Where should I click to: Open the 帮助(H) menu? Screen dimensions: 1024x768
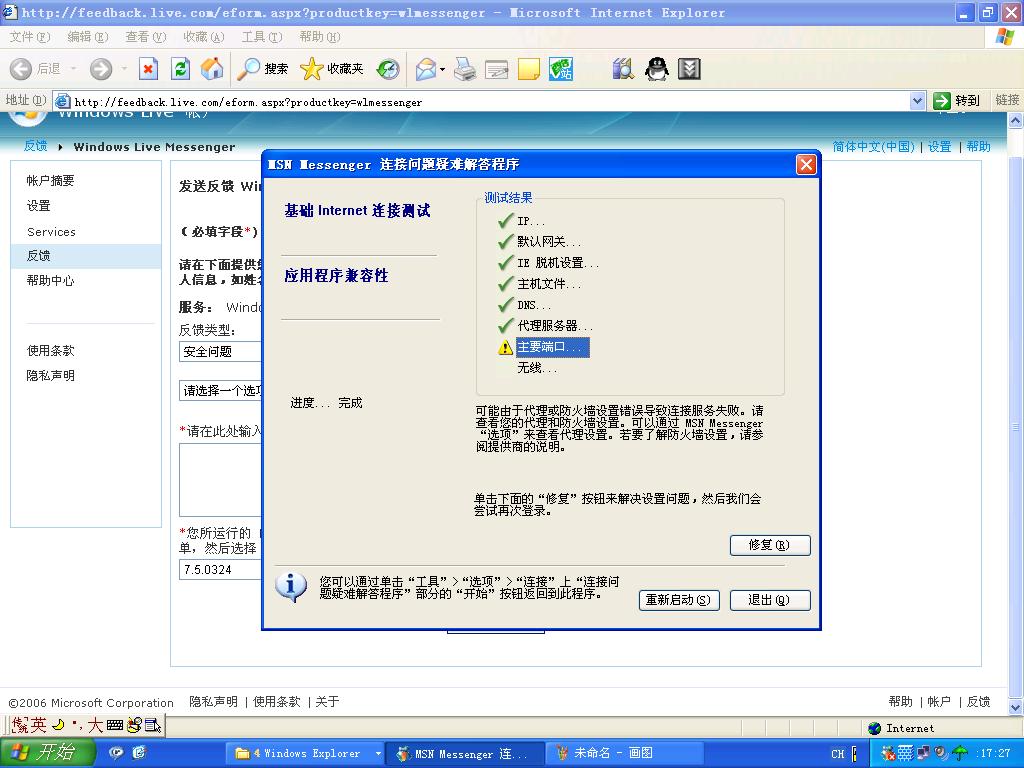(x=320, y=37)
